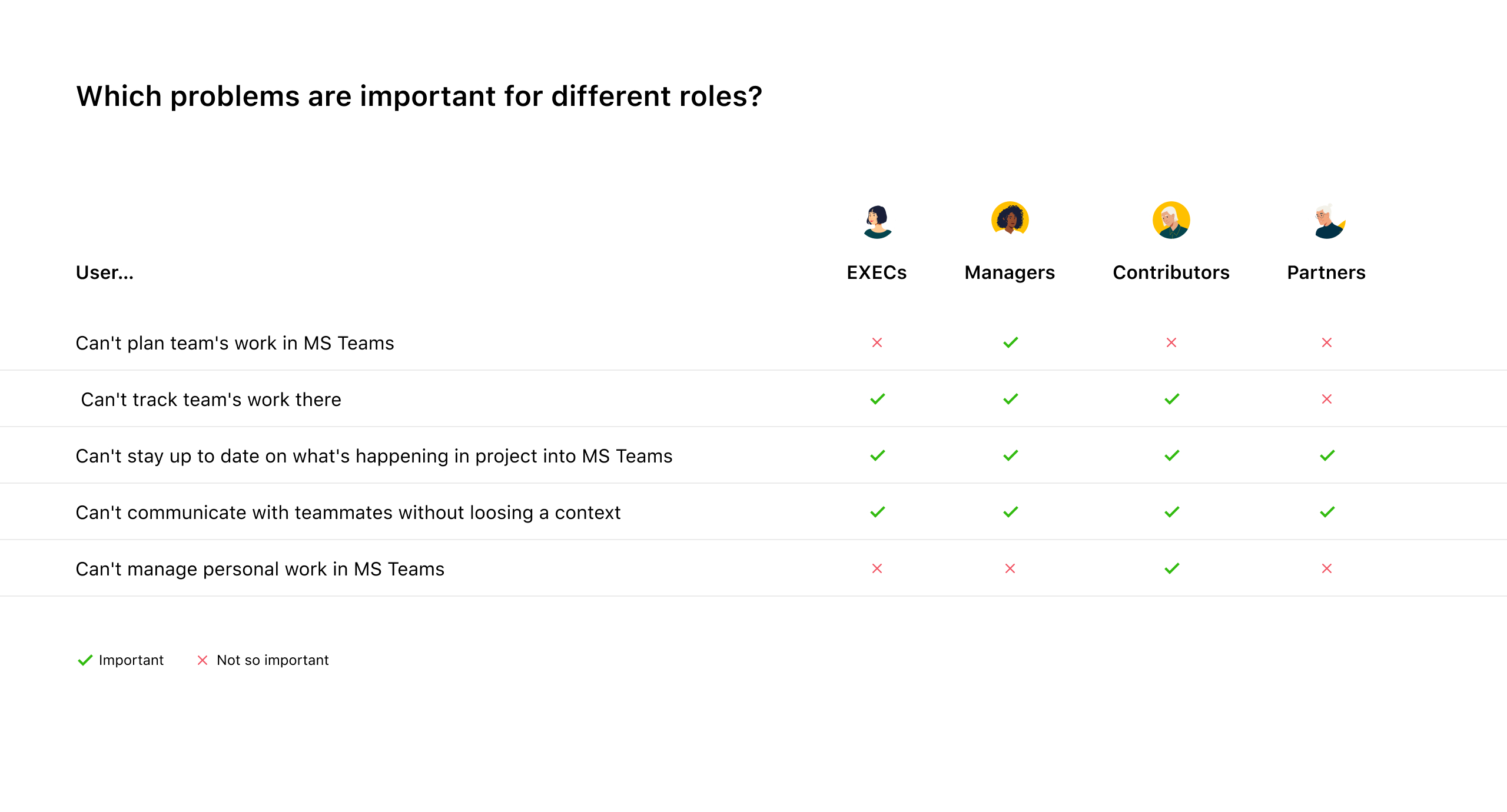Screen dimensions: 1507x812
Task: Click the row Can't manage personal work in MS Teams
Action: point(753,568)
